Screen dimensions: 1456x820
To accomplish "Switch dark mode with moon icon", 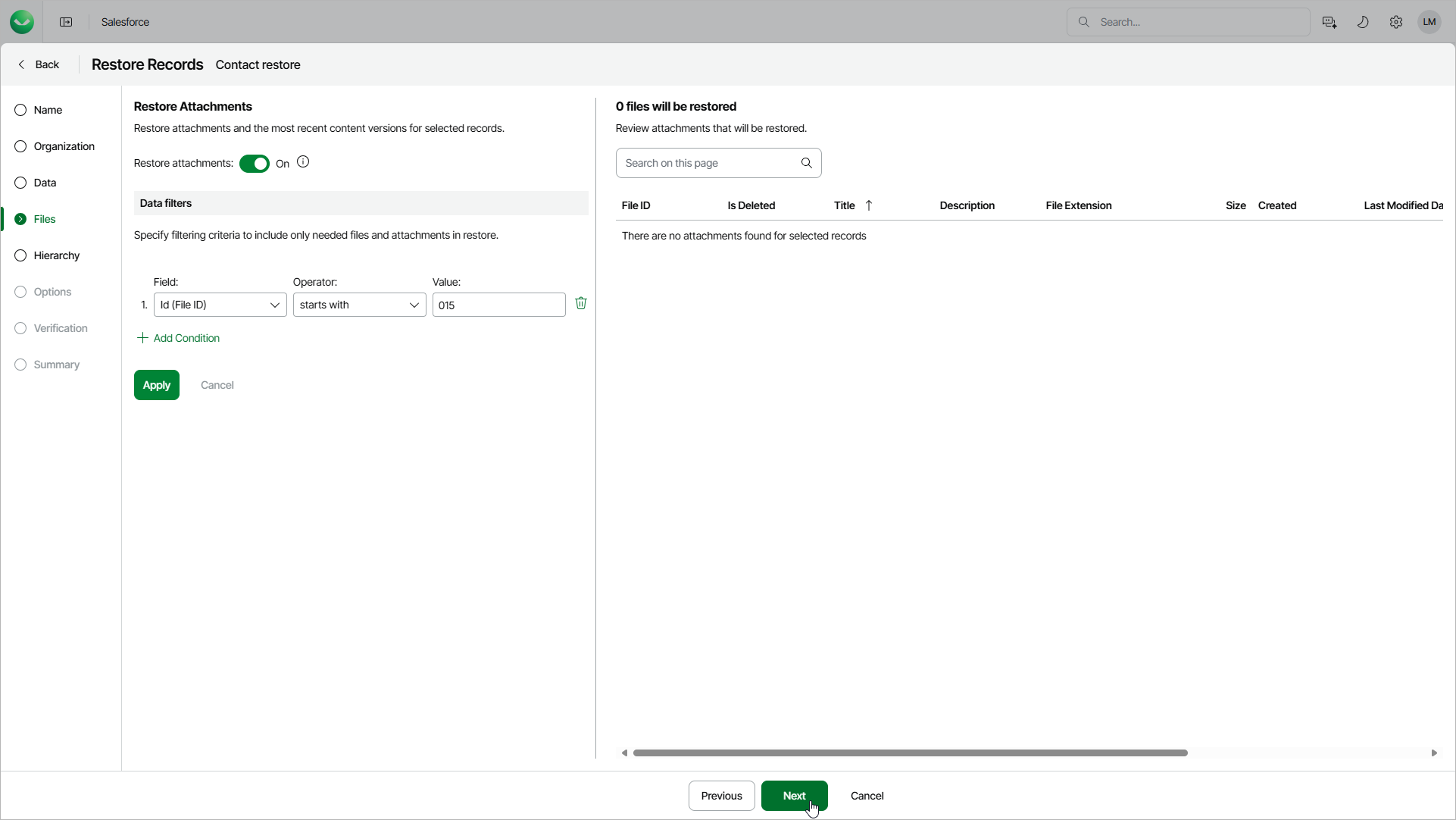I will coord(1362,22).
